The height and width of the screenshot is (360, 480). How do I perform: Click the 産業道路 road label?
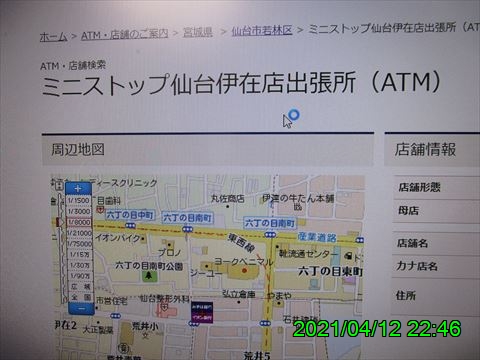317,237
